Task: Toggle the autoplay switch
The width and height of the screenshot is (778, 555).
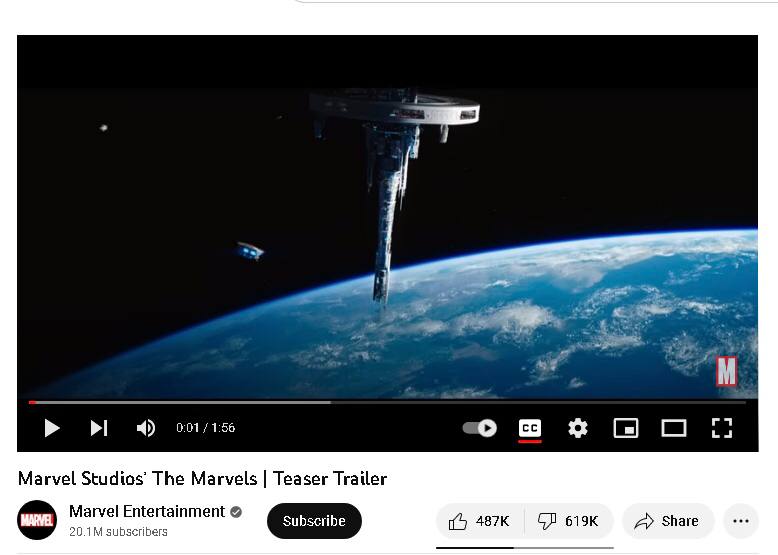Action: click(480, 428)
